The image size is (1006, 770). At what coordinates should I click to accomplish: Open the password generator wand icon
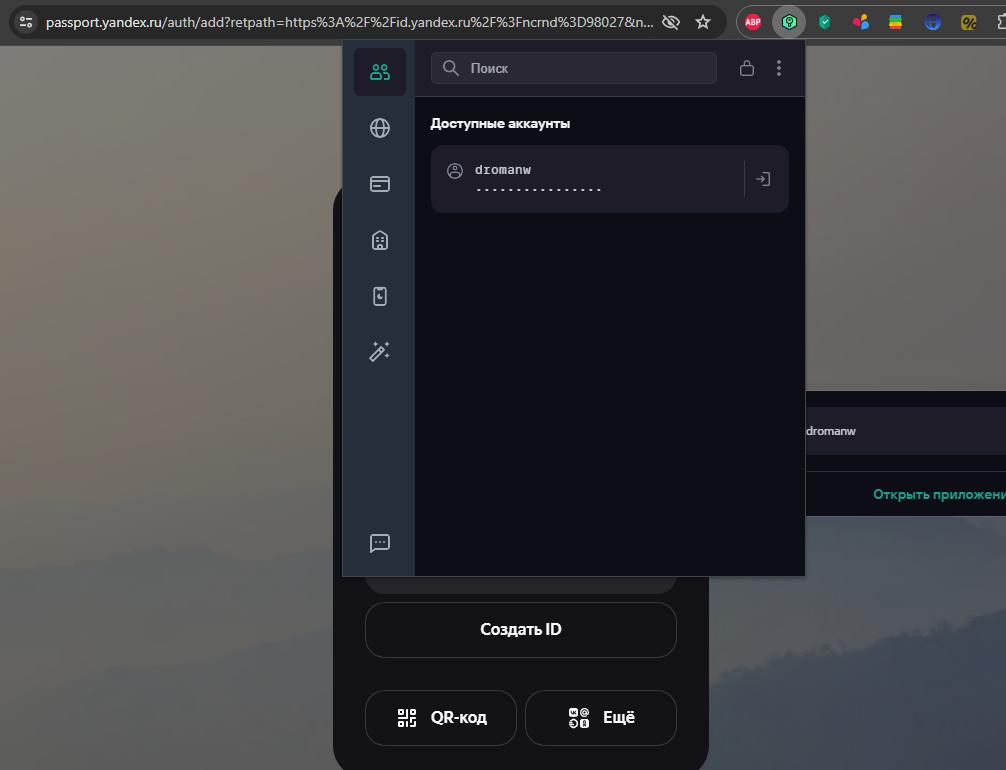tap(380, 352)
